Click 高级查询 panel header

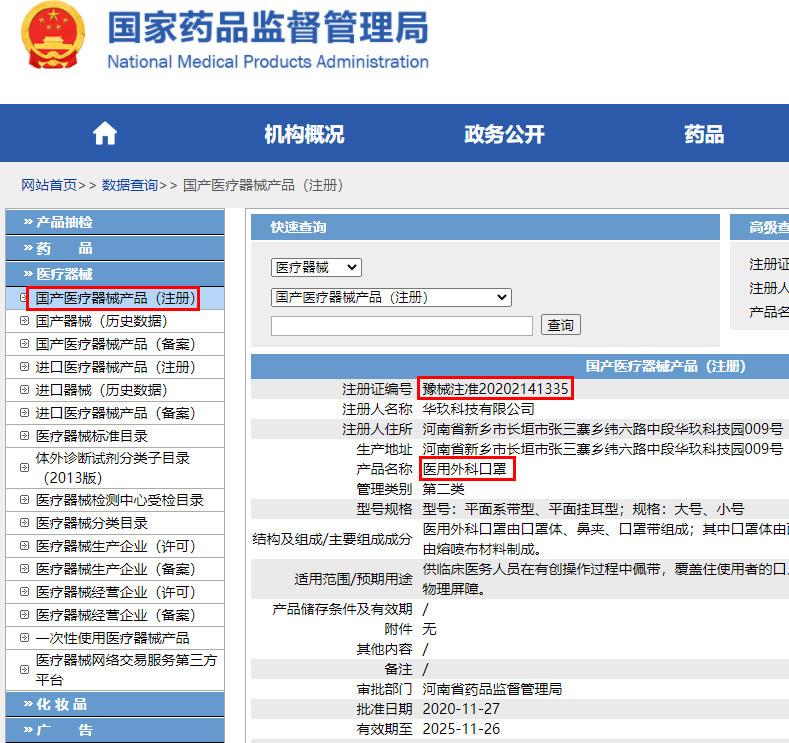[x=759, y=227]
